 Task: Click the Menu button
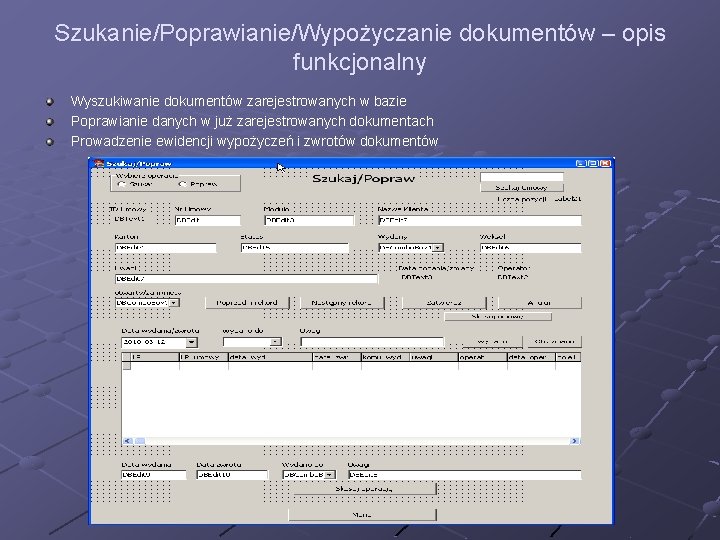coord(362,515)
